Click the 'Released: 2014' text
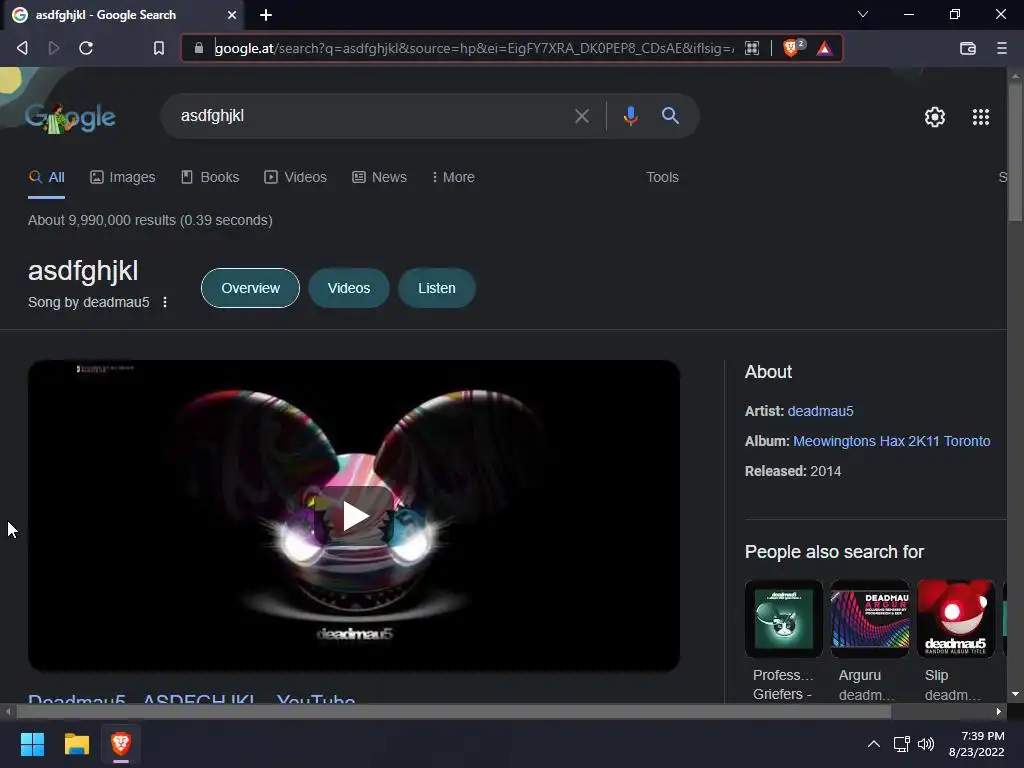This screenshot has height=768, width=1024. coord(793,471)
